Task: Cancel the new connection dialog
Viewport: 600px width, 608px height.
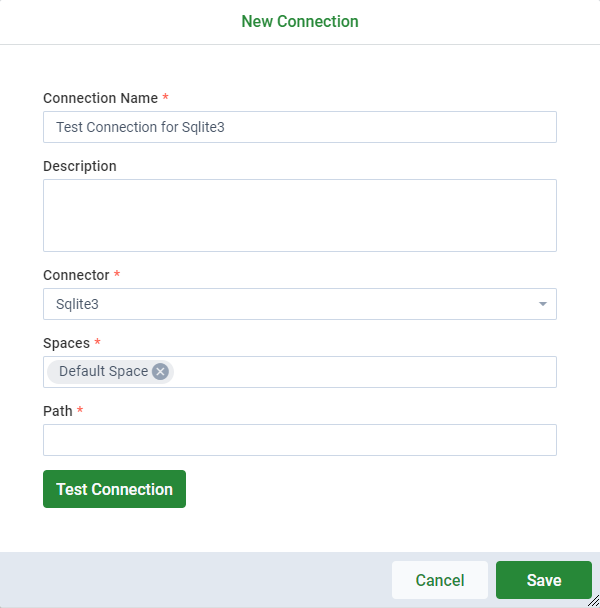Action: 440,580
